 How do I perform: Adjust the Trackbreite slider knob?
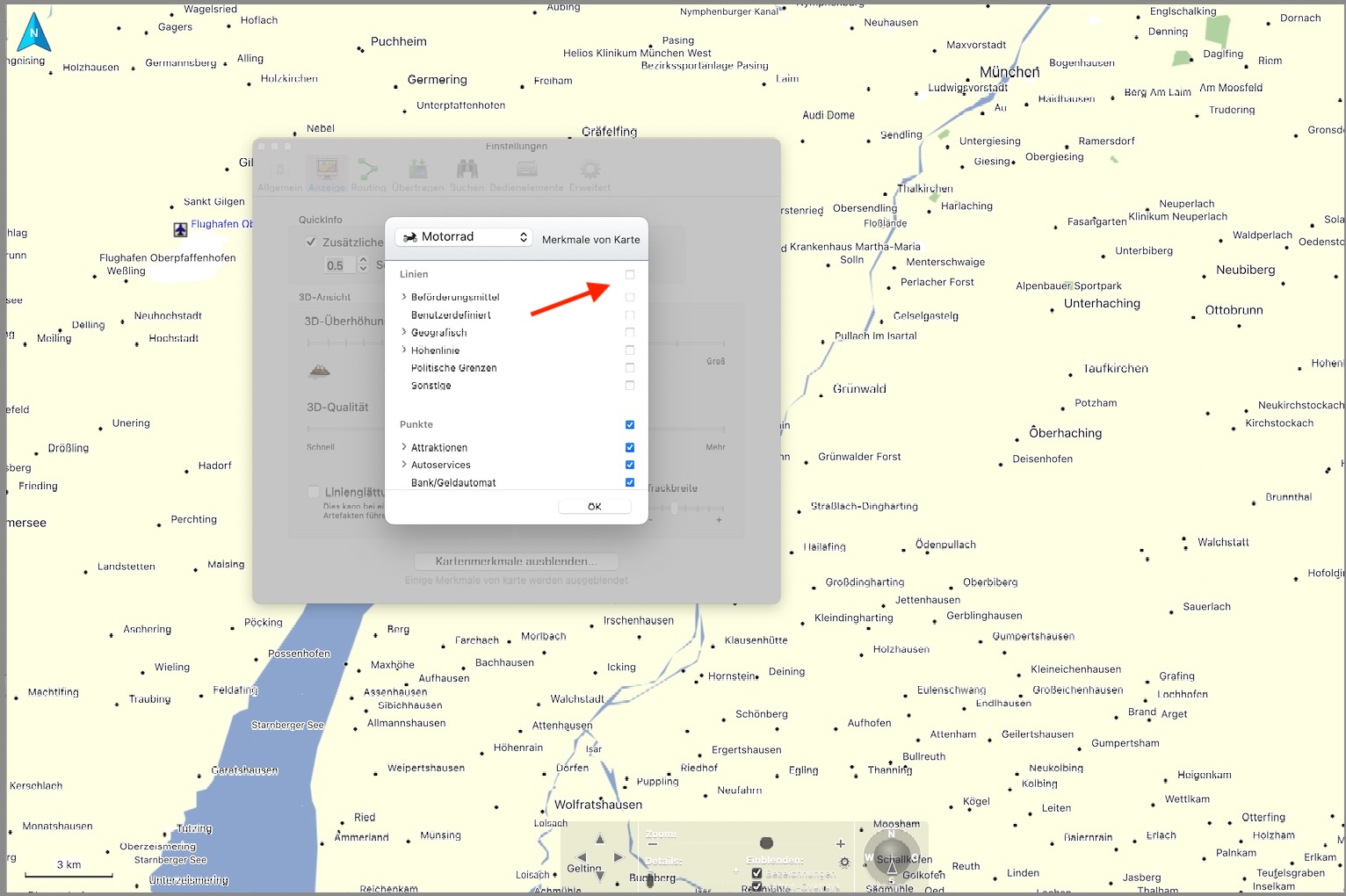(675, 508)
